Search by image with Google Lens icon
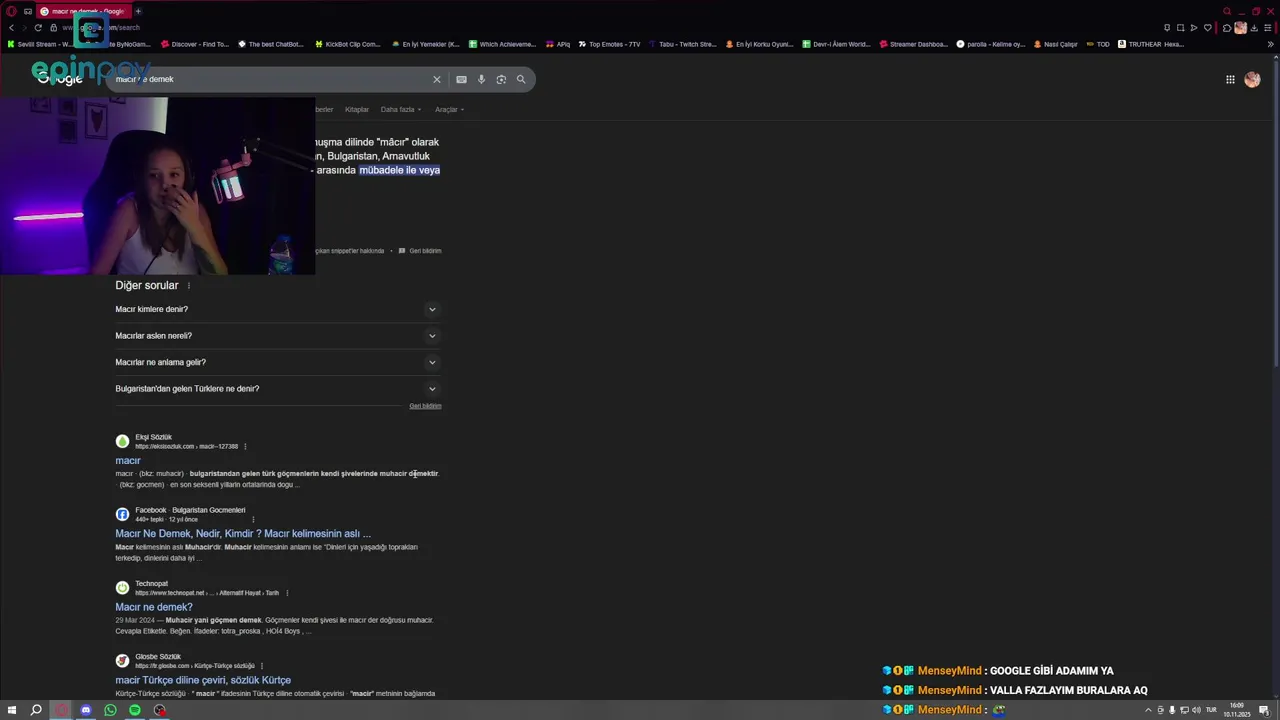 pyautogui.click(x=501, y=79)
